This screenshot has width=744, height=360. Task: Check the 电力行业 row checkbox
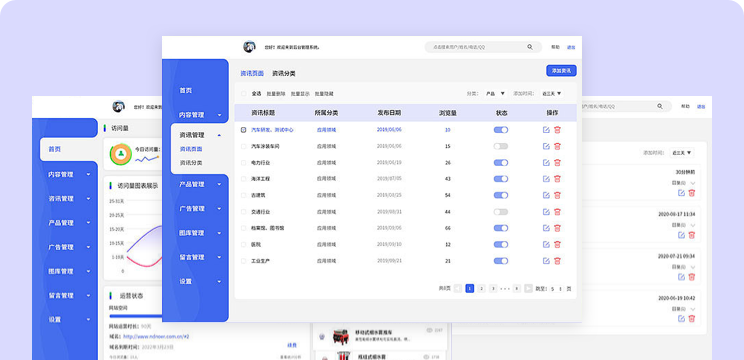click(x=243, y=163)
